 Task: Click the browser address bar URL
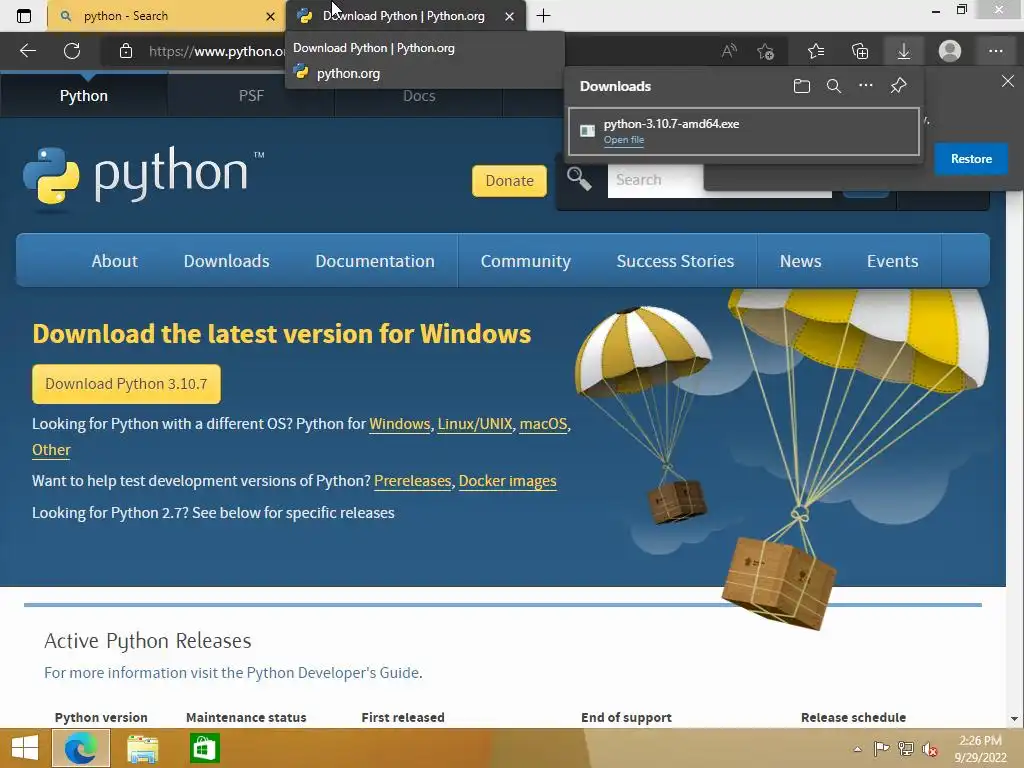pyautogui.click(x=216, y=51)
